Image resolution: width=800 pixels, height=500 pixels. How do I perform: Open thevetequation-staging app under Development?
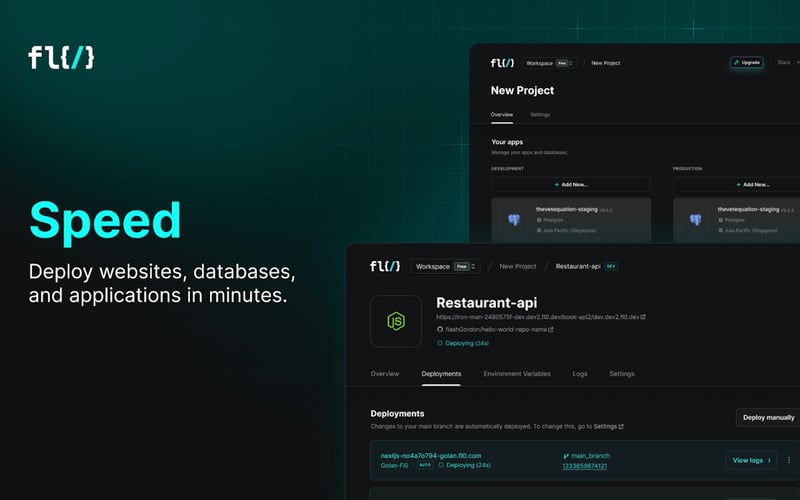tap(571, 220)
